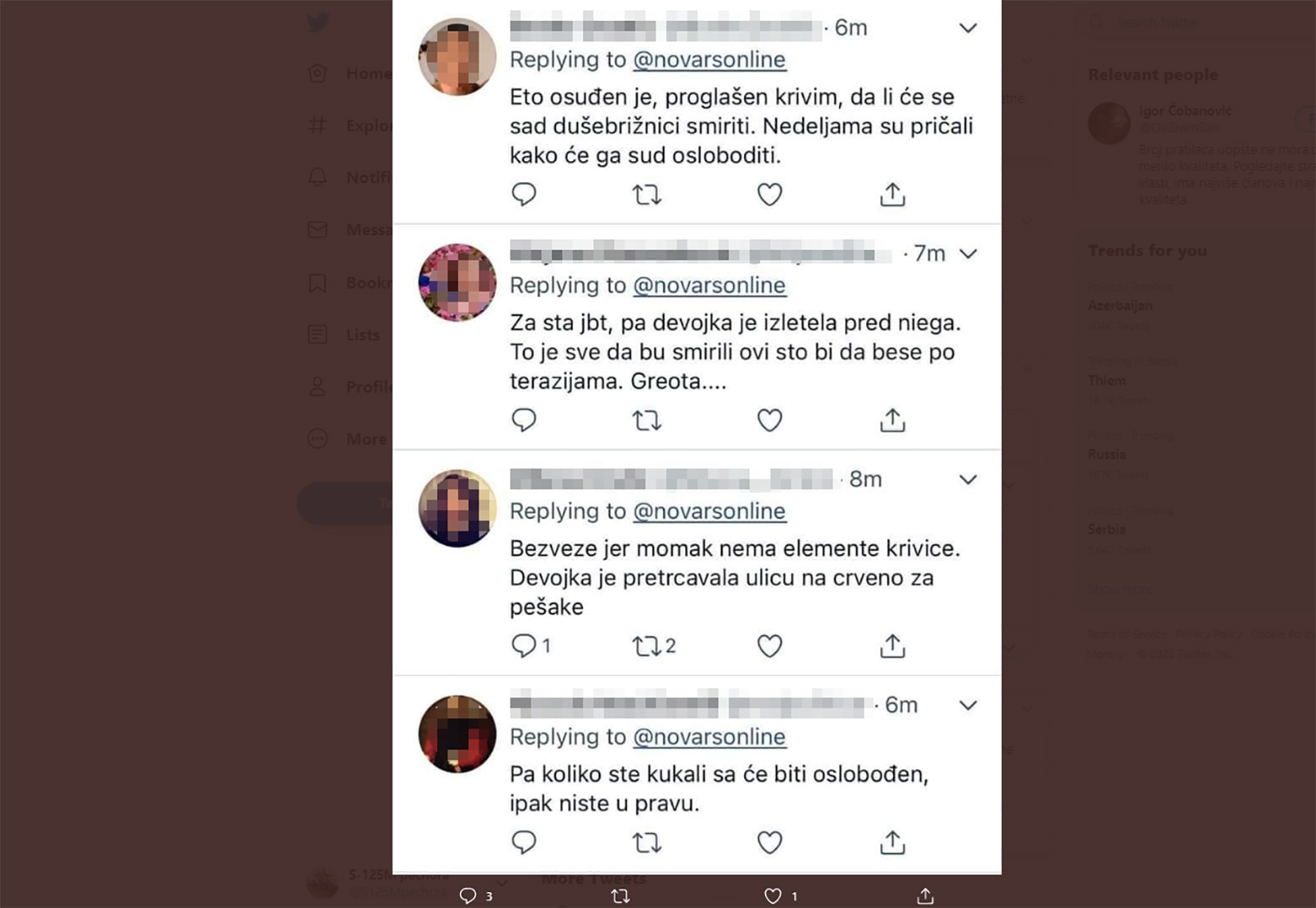Retweet the 'Pa koliko ste kukali' reply
The height and width of the screenshot is (908, 1316).
tap(646, 842)
